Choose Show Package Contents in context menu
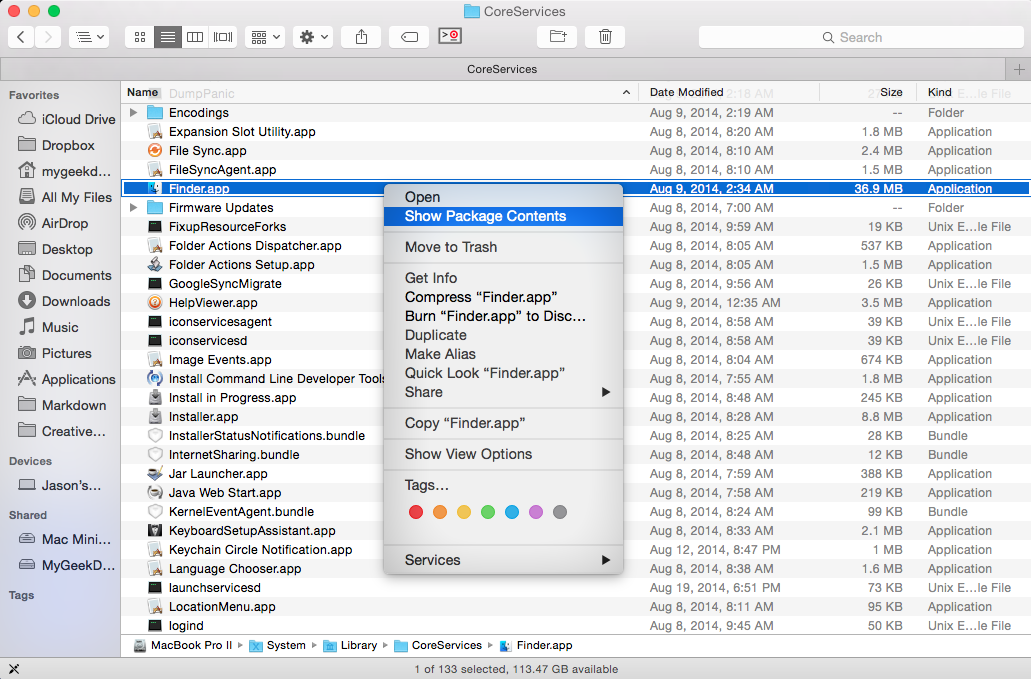The width and height of the screenshot is (1031, 679). [x=503, y=216]
